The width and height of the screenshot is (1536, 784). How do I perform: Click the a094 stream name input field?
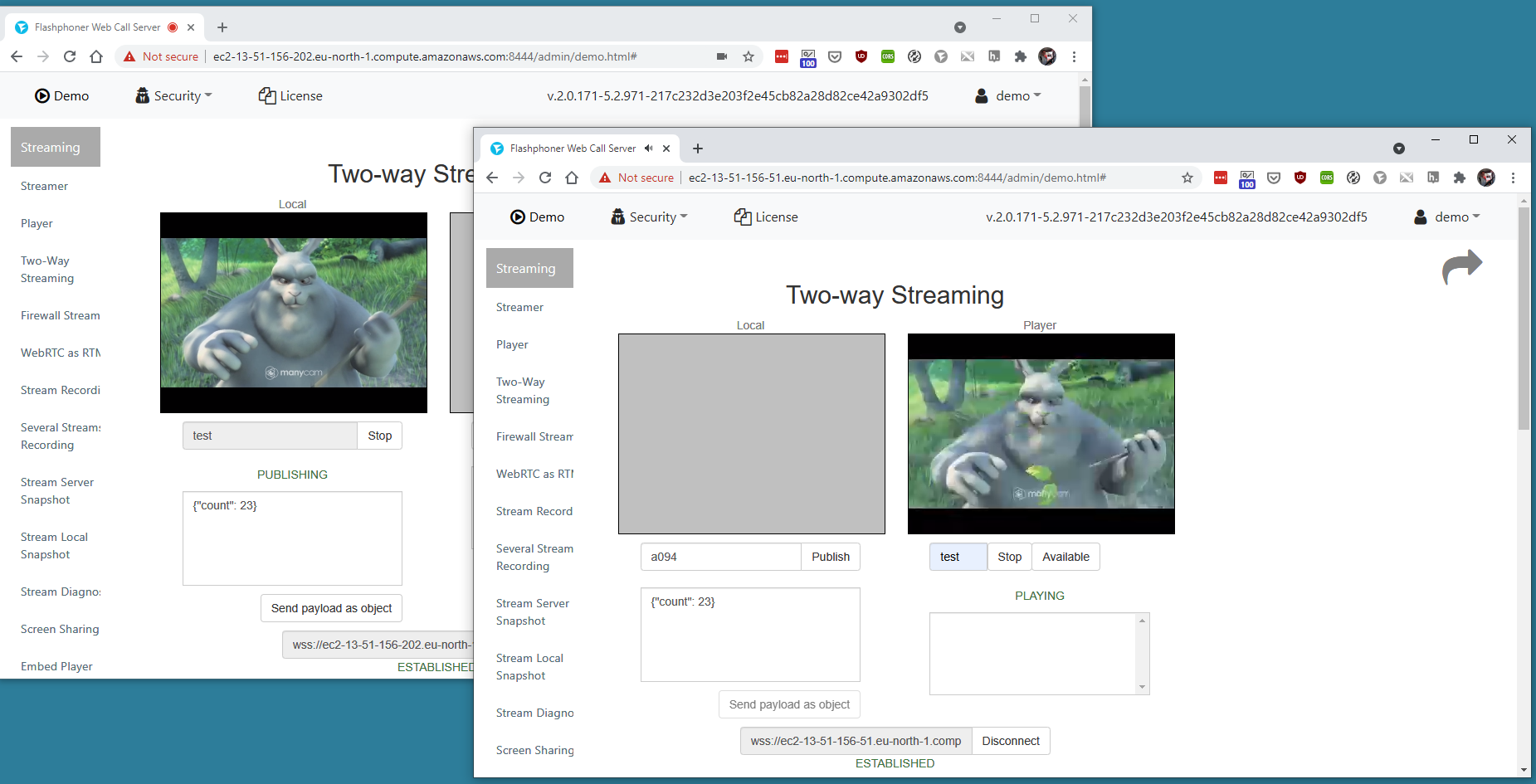[719, 557]
